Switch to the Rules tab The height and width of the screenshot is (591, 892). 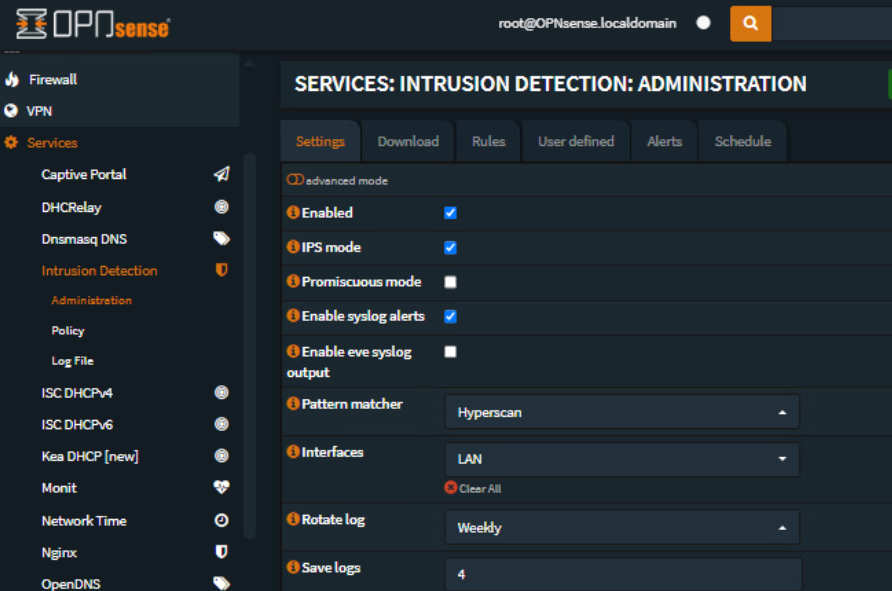(x=488, y=141)
